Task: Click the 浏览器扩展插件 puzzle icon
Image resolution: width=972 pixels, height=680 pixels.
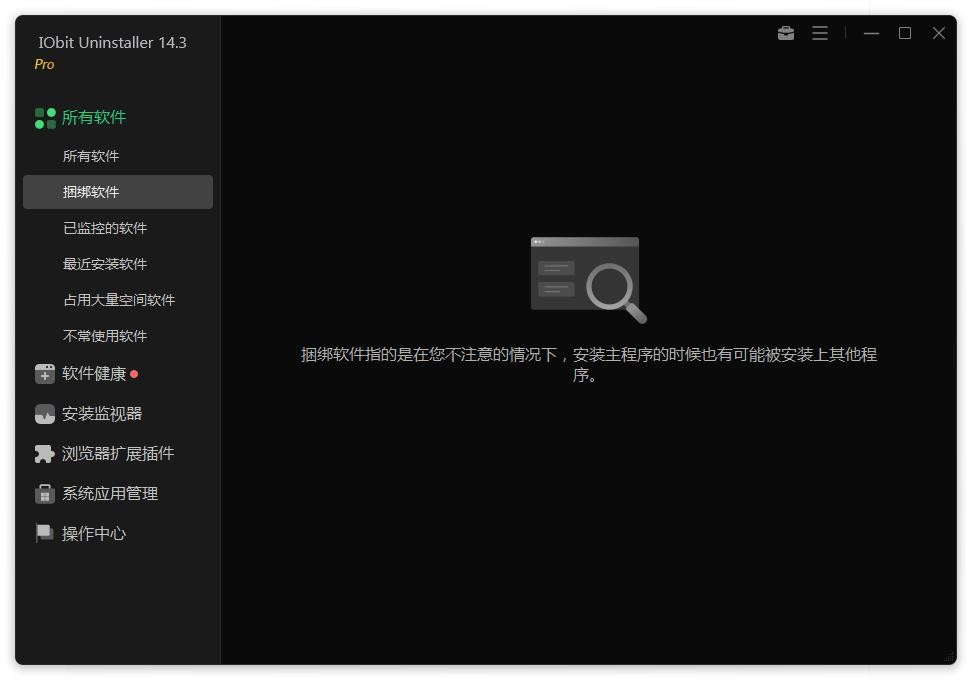Action: [x=45, y=454]
